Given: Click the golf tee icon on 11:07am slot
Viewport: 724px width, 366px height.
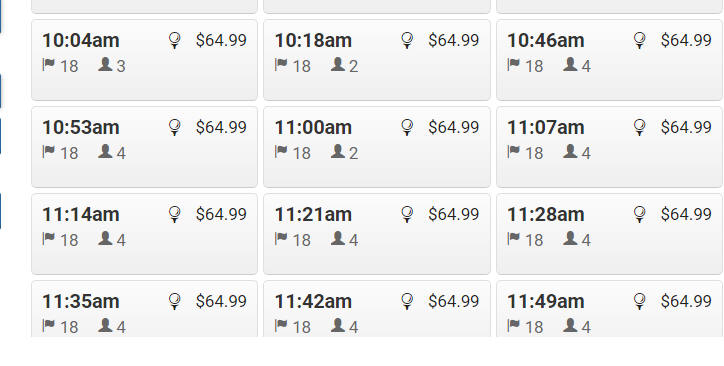Looking at the screenshot, I should [640, 127].
